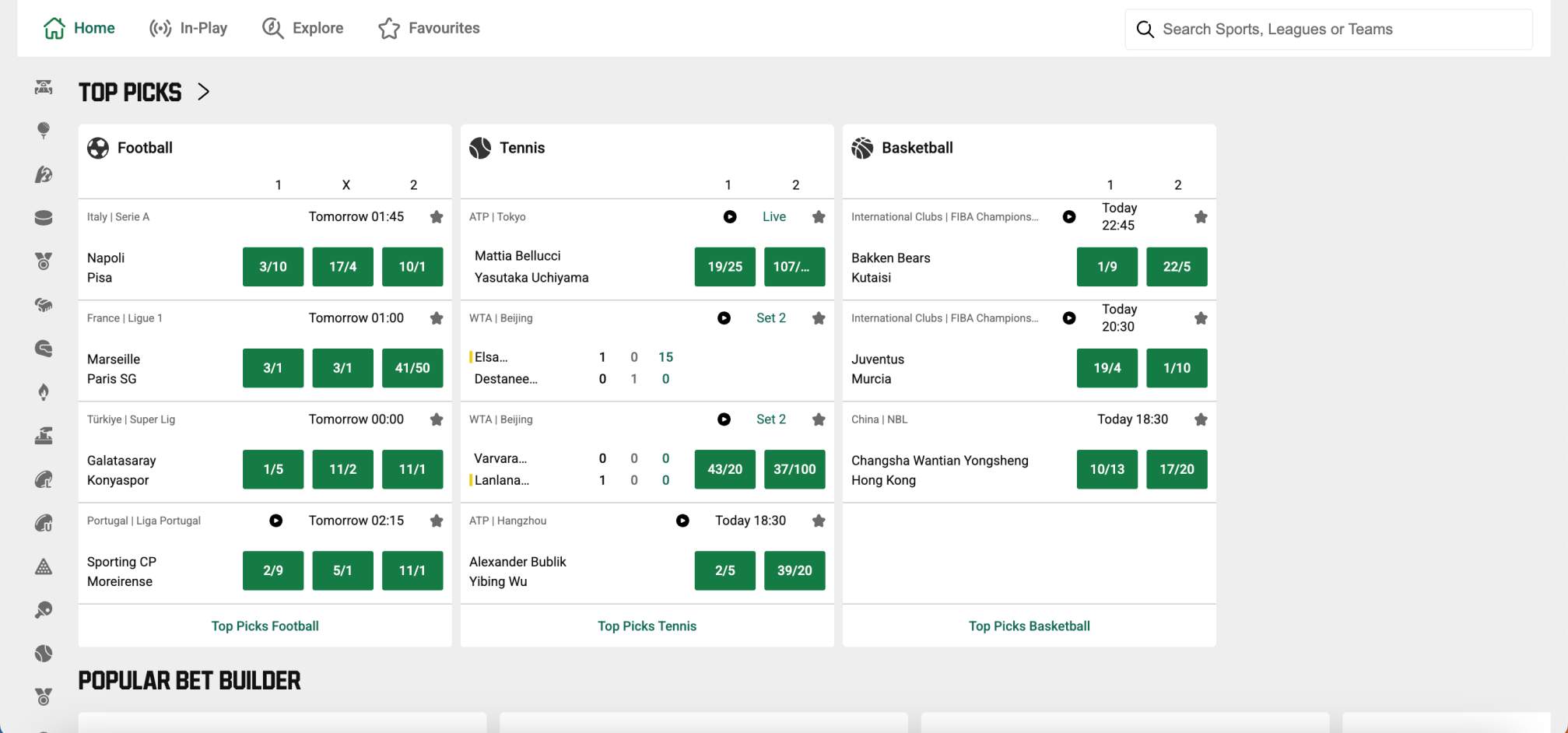Image resolution: width=1568 pixels, height=733 pixels.
Task: Open Table Tennis from the sidebar
Action: (44, 610)
